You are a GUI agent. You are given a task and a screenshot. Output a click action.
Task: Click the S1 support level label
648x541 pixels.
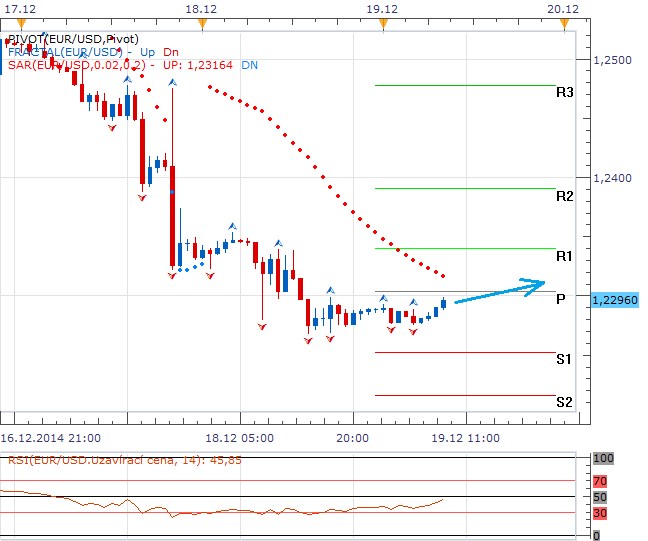[x=564, y=359]
